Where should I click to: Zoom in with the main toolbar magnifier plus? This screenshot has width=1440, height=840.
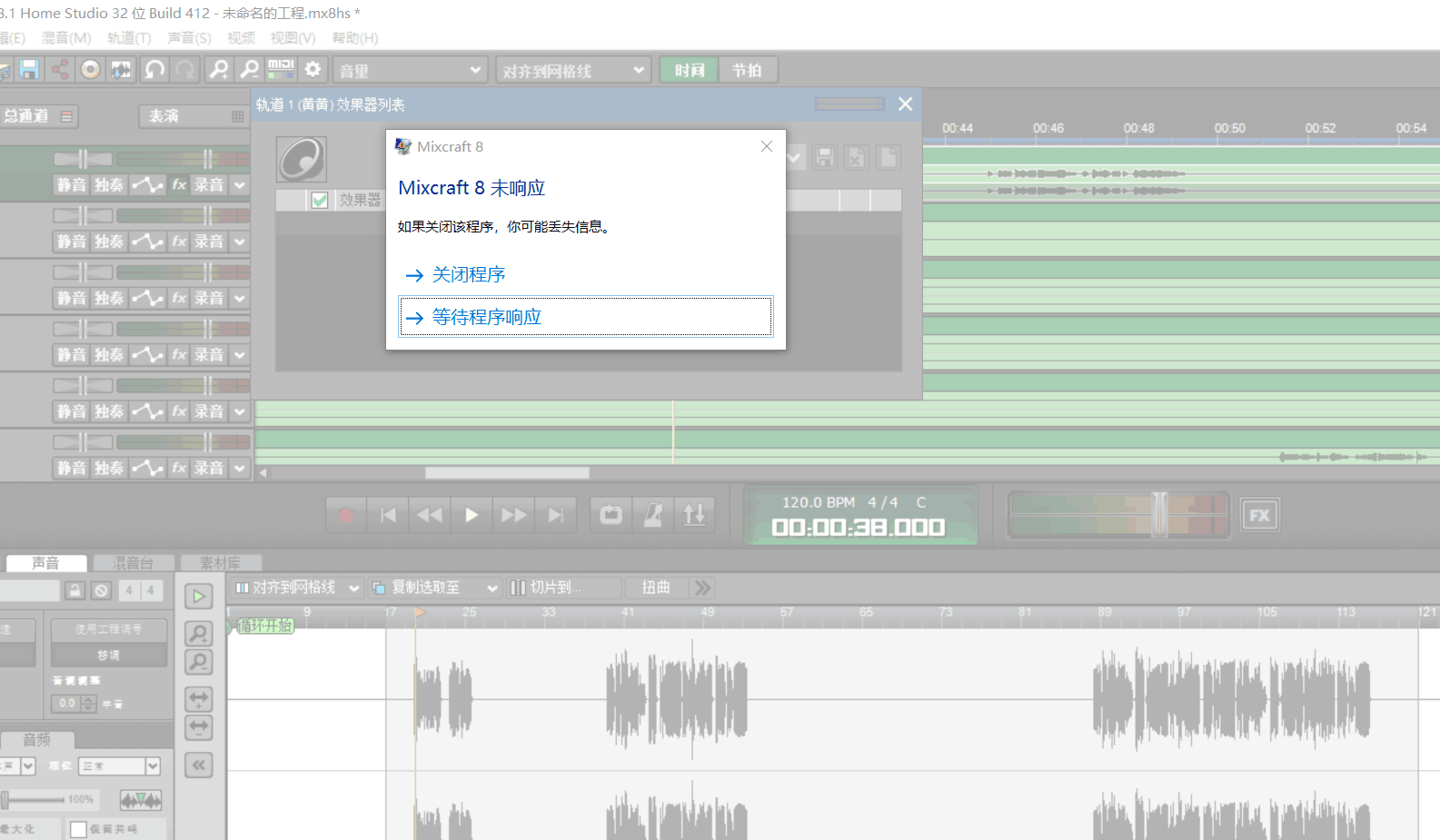point(219,70)
